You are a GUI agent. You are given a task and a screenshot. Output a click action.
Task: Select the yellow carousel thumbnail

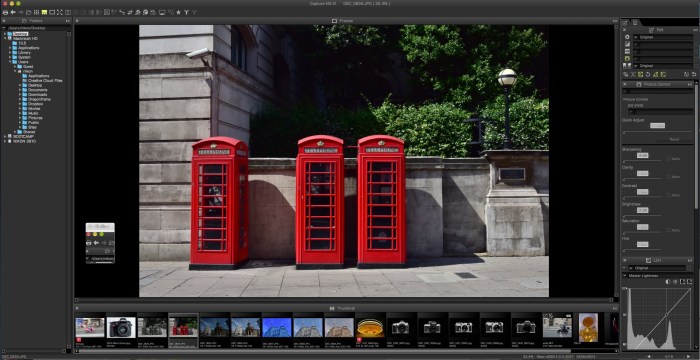pos(370,328)
